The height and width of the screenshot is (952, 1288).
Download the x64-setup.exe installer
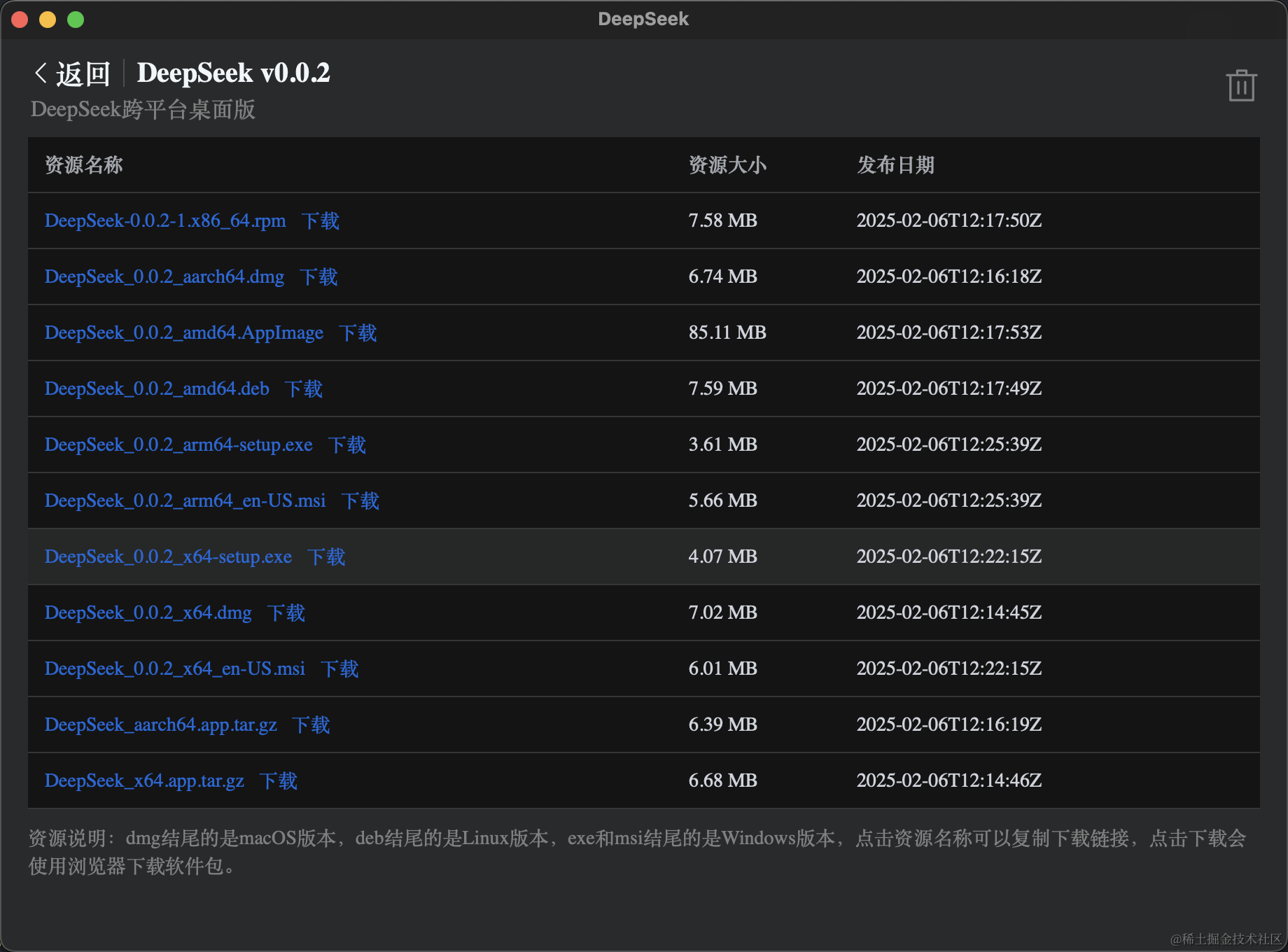(x=326, y=556)
